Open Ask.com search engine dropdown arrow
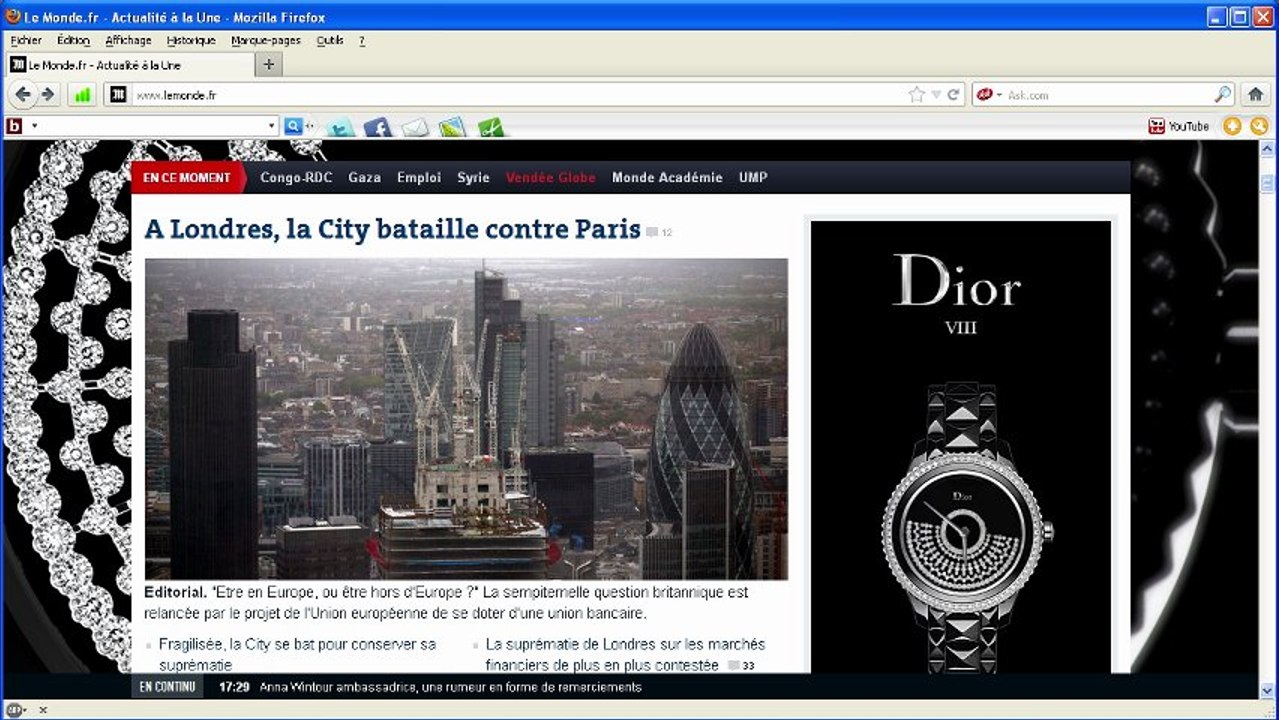Viewport: 1279px width, 720px height. click(x=998, y=95)
